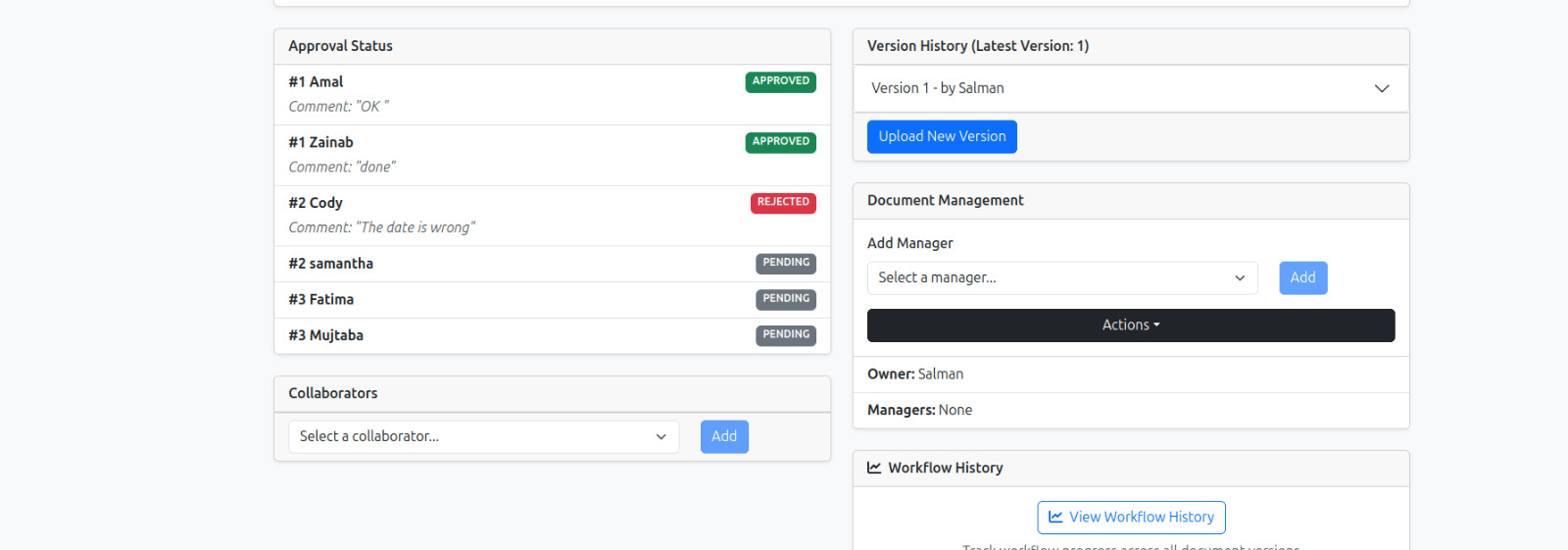This screenshot has height=550, width=1568.
Task: Click the Document Management panel header
Action: pos(1131,201)
